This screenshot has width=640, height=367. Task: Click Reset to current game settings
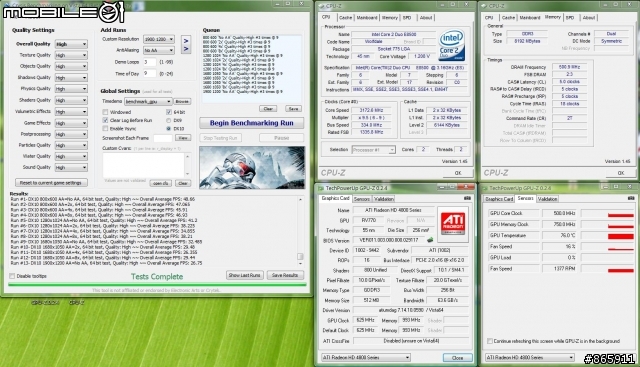pyautogui.click(x=51, y=182)
